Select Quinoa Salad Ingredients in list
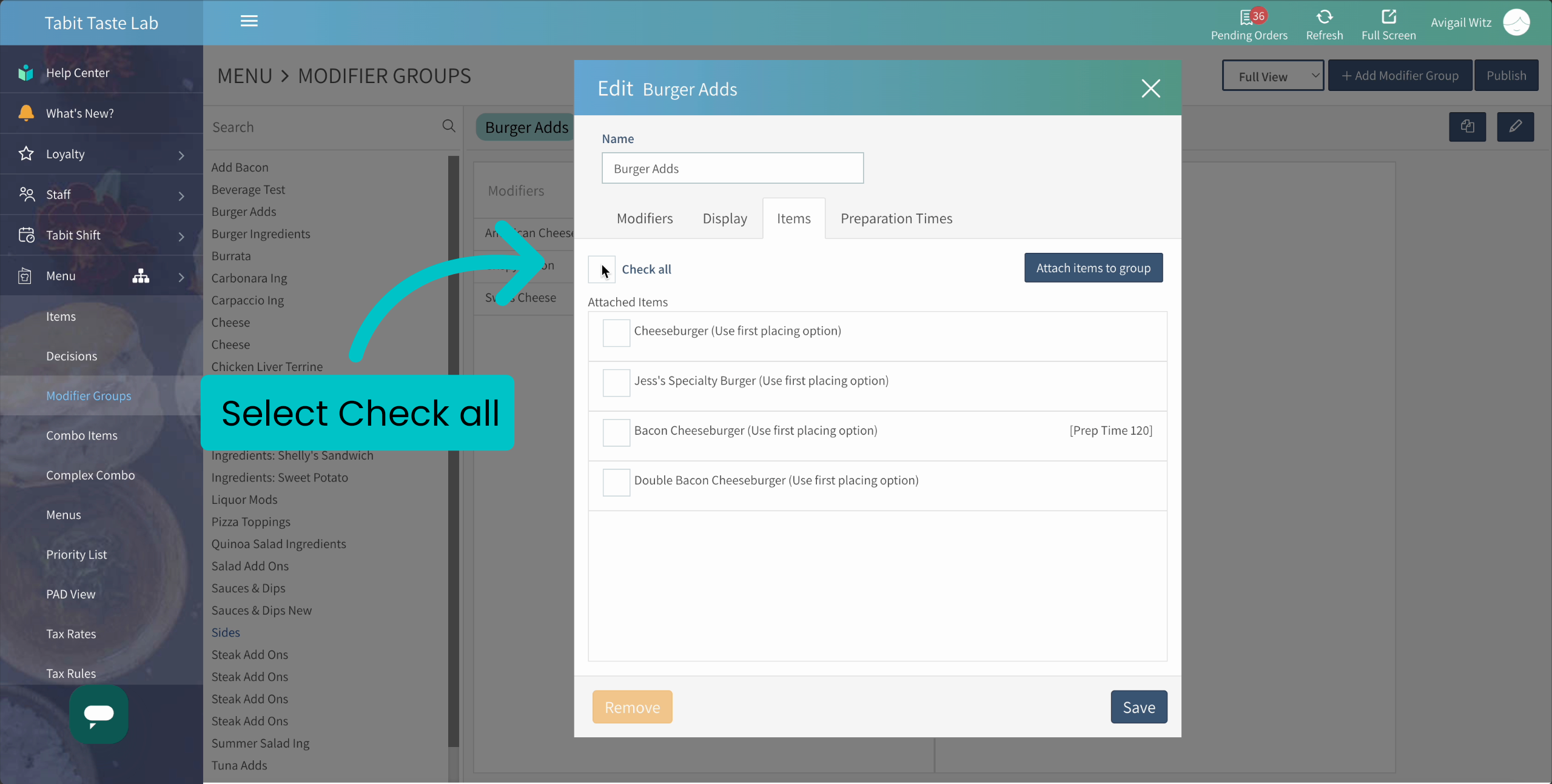 click(278, 544)
